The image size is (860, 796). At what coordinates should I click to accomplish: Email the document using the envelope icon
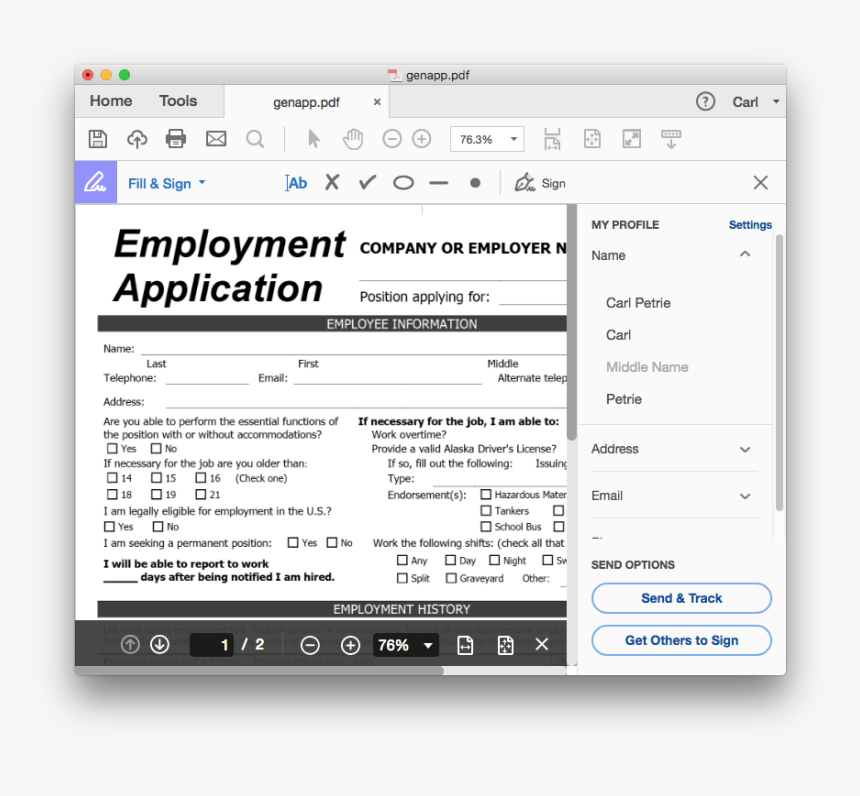[215, 138]
